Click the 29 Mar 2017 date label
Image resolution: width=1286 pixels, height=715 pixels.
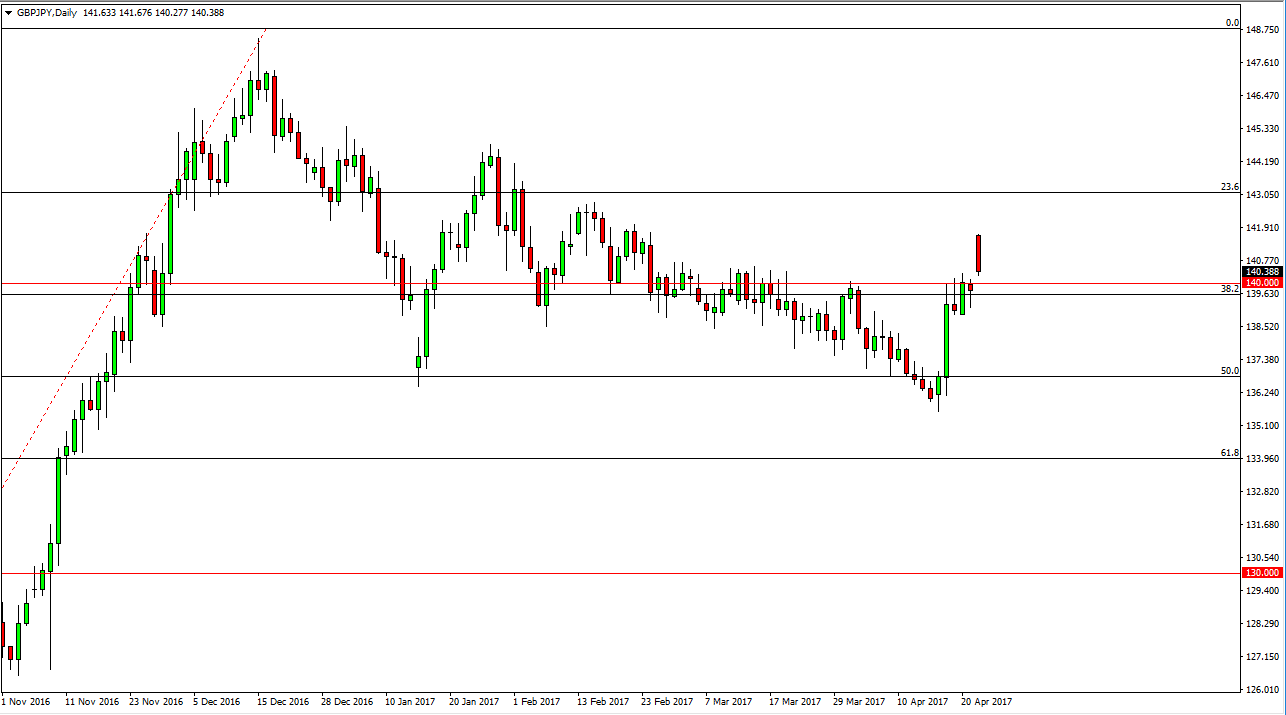point(859,702)
